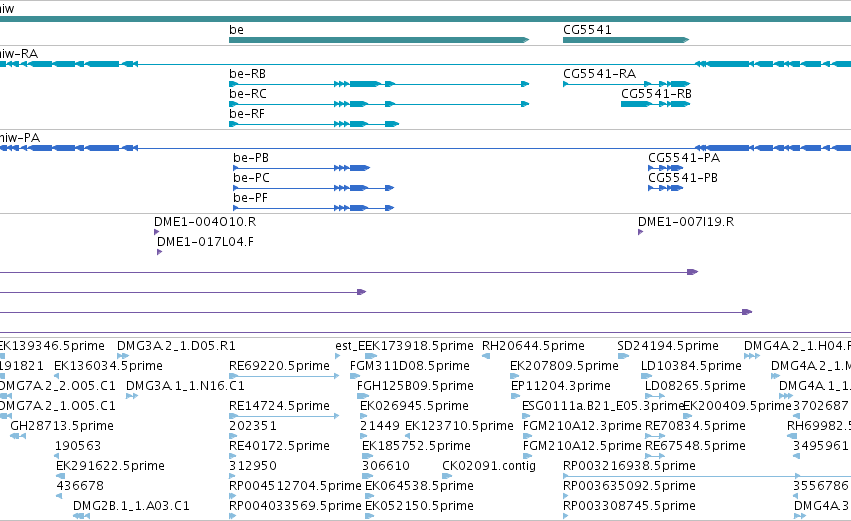The height and width of the screenshot is (521, 851).
Task: Select the SD24194.5prime EST label
Action: [x=668, y=346]
